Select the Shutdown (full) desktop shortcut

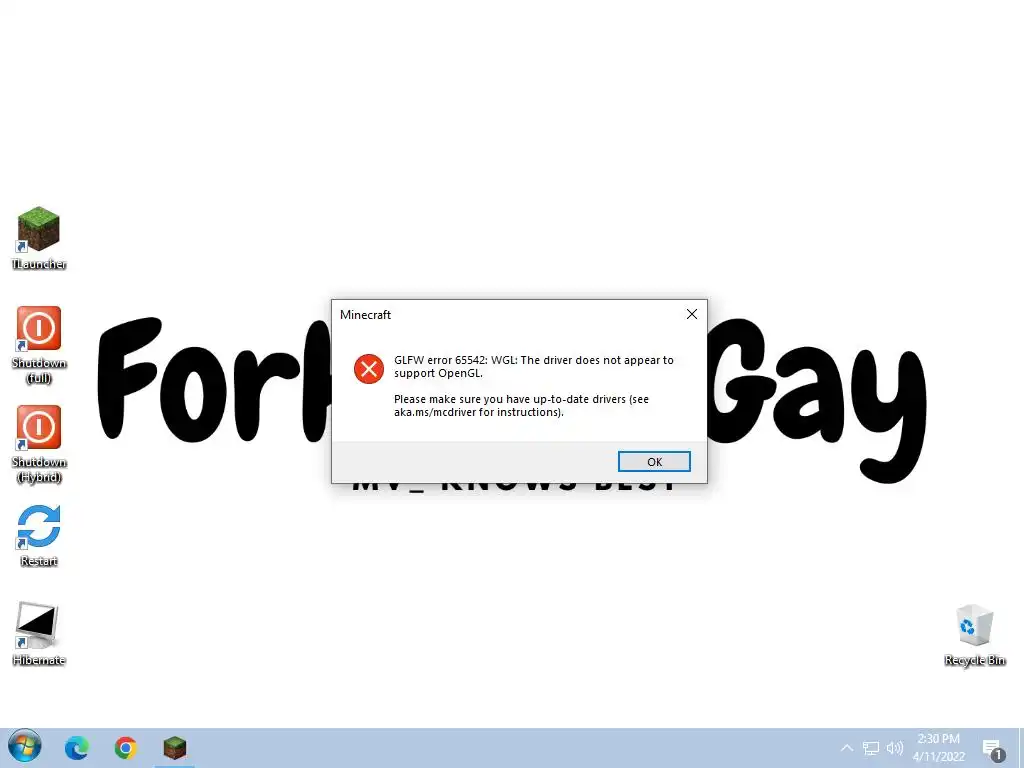(39, 345)
